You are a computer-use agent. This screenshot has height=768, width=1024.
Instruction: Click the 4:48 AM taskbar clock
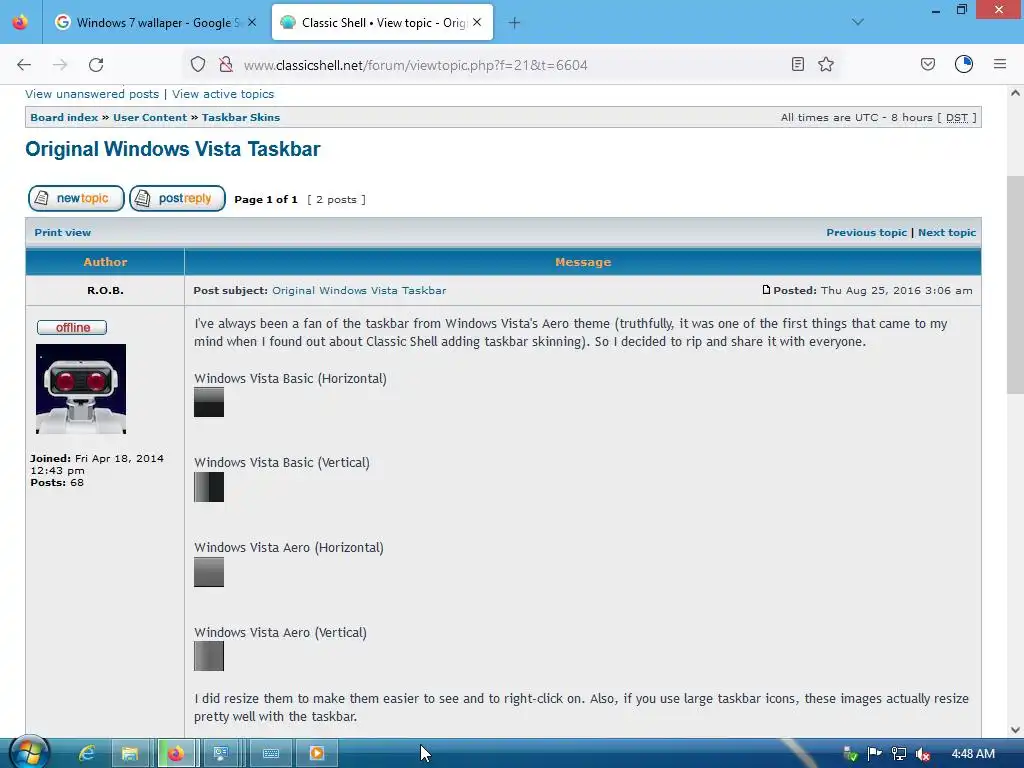[x=973, y=754]
